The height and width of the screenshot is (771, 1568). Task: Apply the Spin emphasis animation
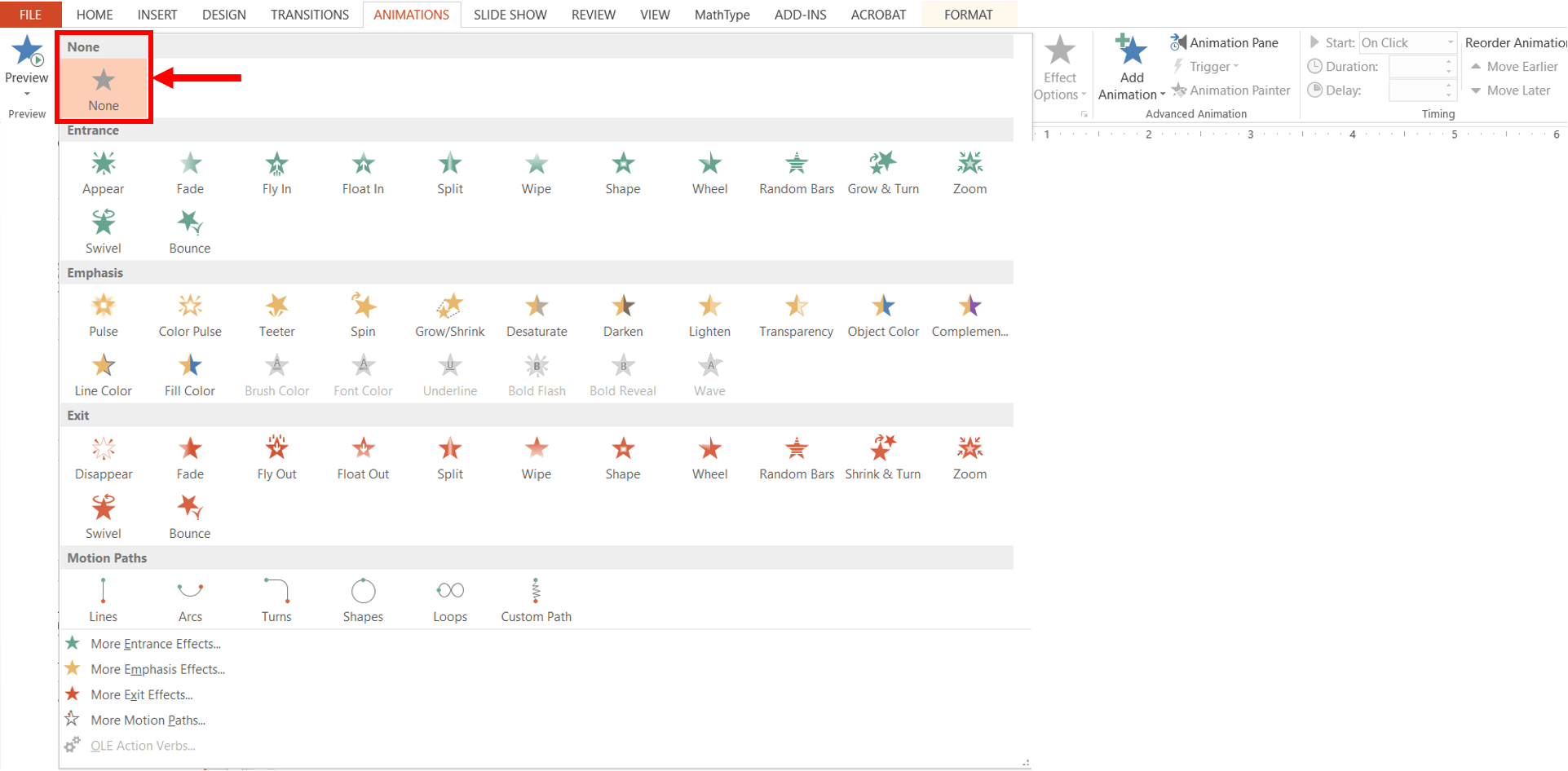coord(363,316)
